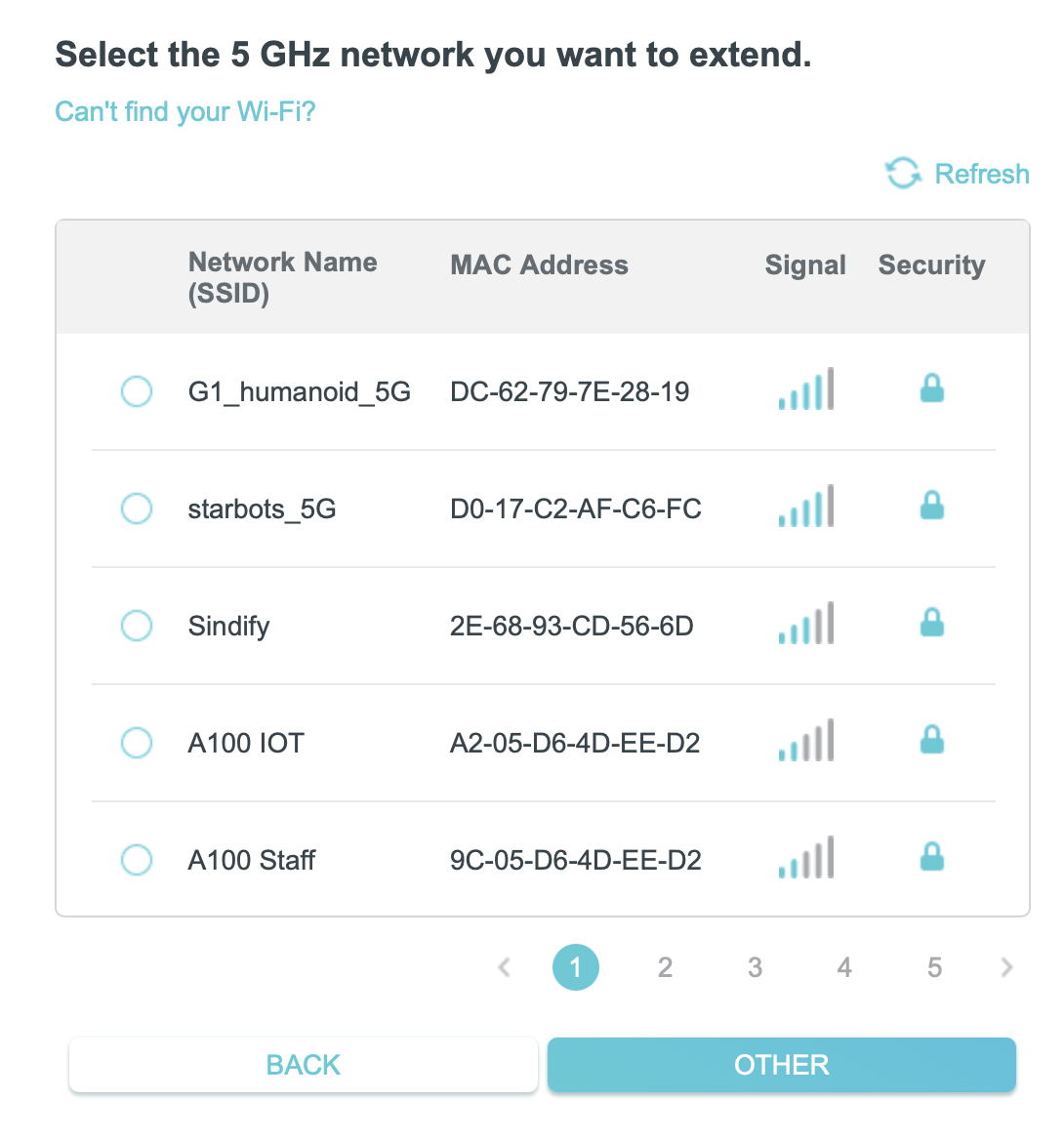The image size is (1064, 1140).
Task: Click the lock icon for A100 Staff
Action: [x=932, y=858]
